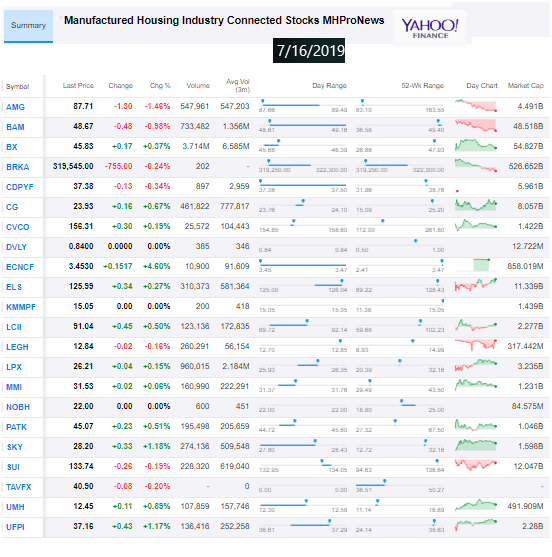View the CVCO day chart thumbnail
552x557 pixels.
click(476, 226)
